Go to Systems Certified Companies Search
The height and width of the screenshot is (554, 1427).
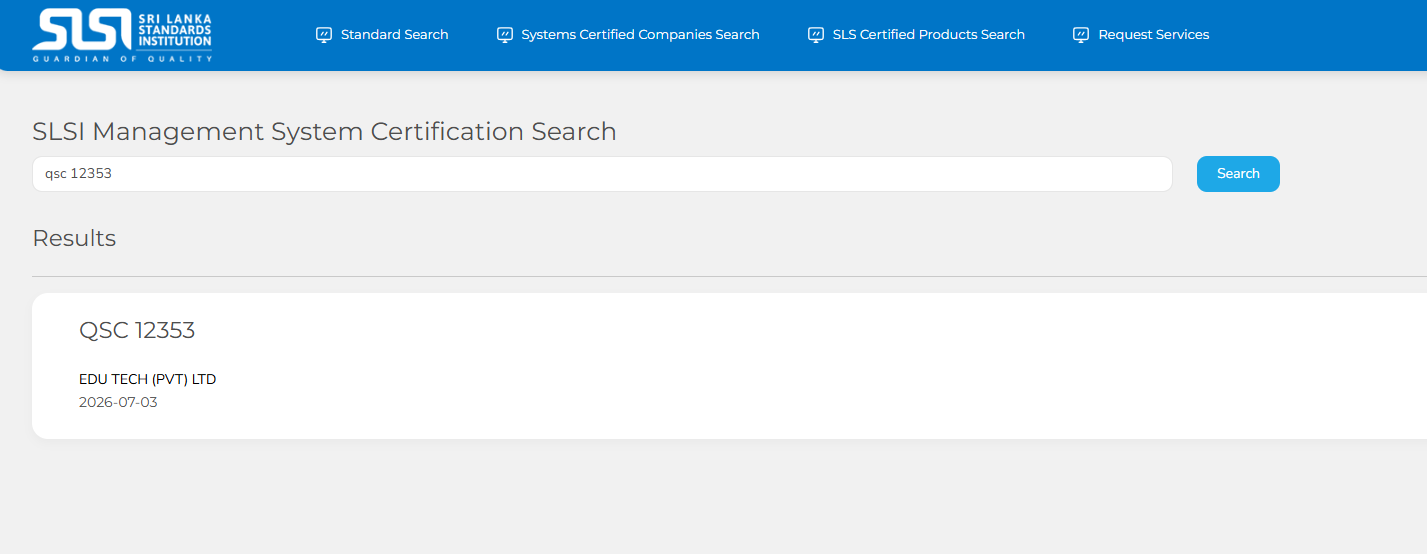point(640,35)
